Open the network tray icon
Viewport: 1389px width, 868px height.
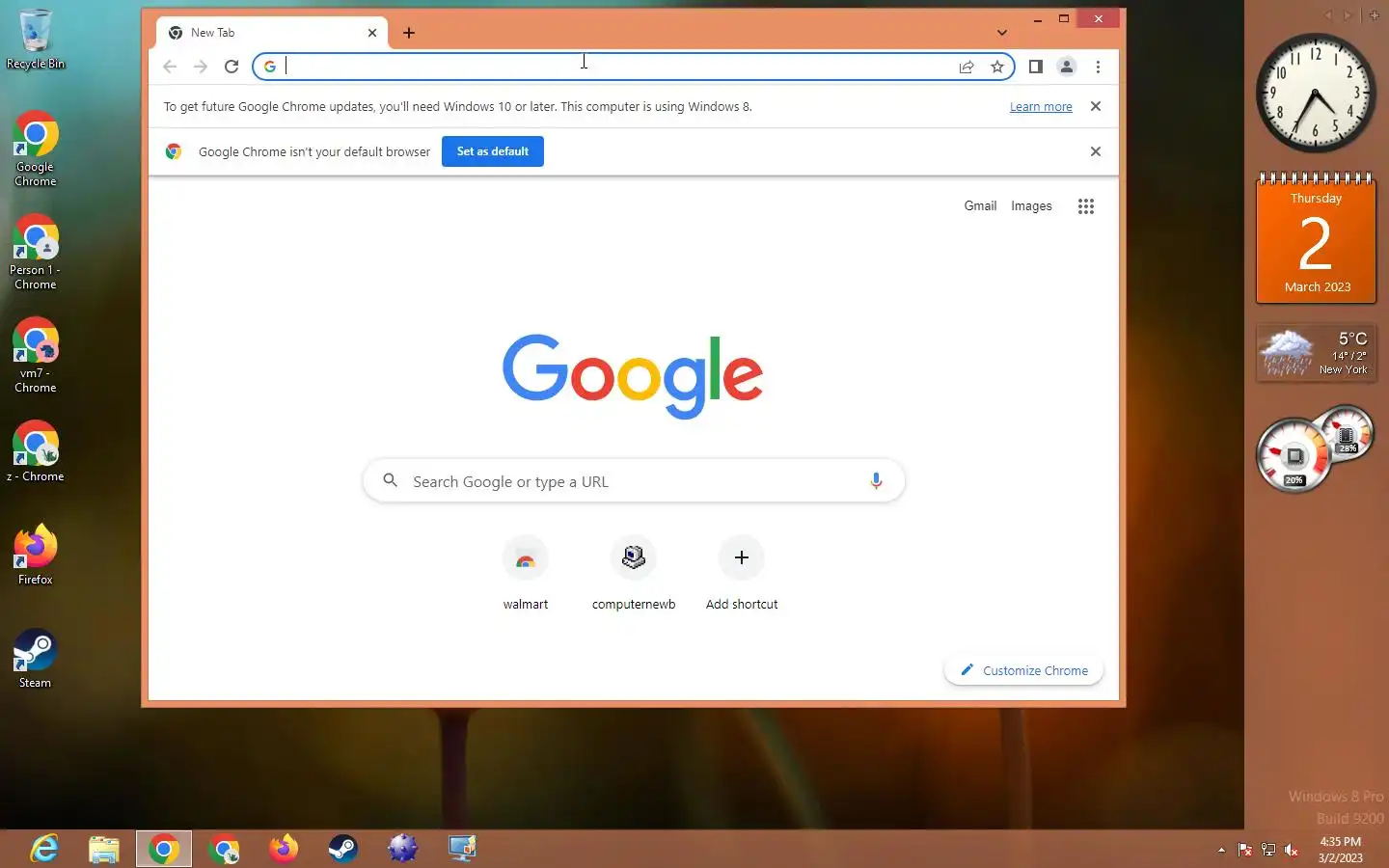tap(1268, 850)
